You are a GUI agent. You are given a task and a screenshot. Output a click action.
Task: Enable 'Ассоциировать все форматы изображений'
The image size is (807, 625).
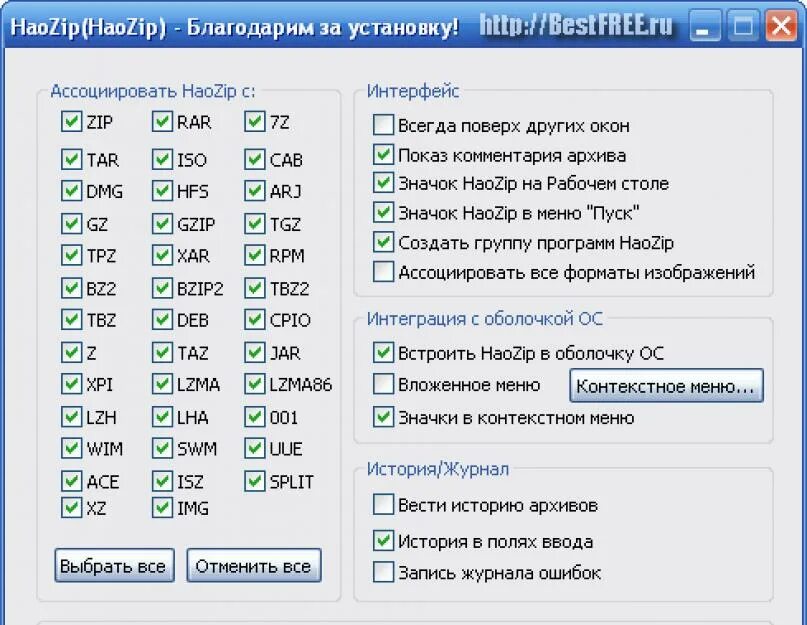383,272
